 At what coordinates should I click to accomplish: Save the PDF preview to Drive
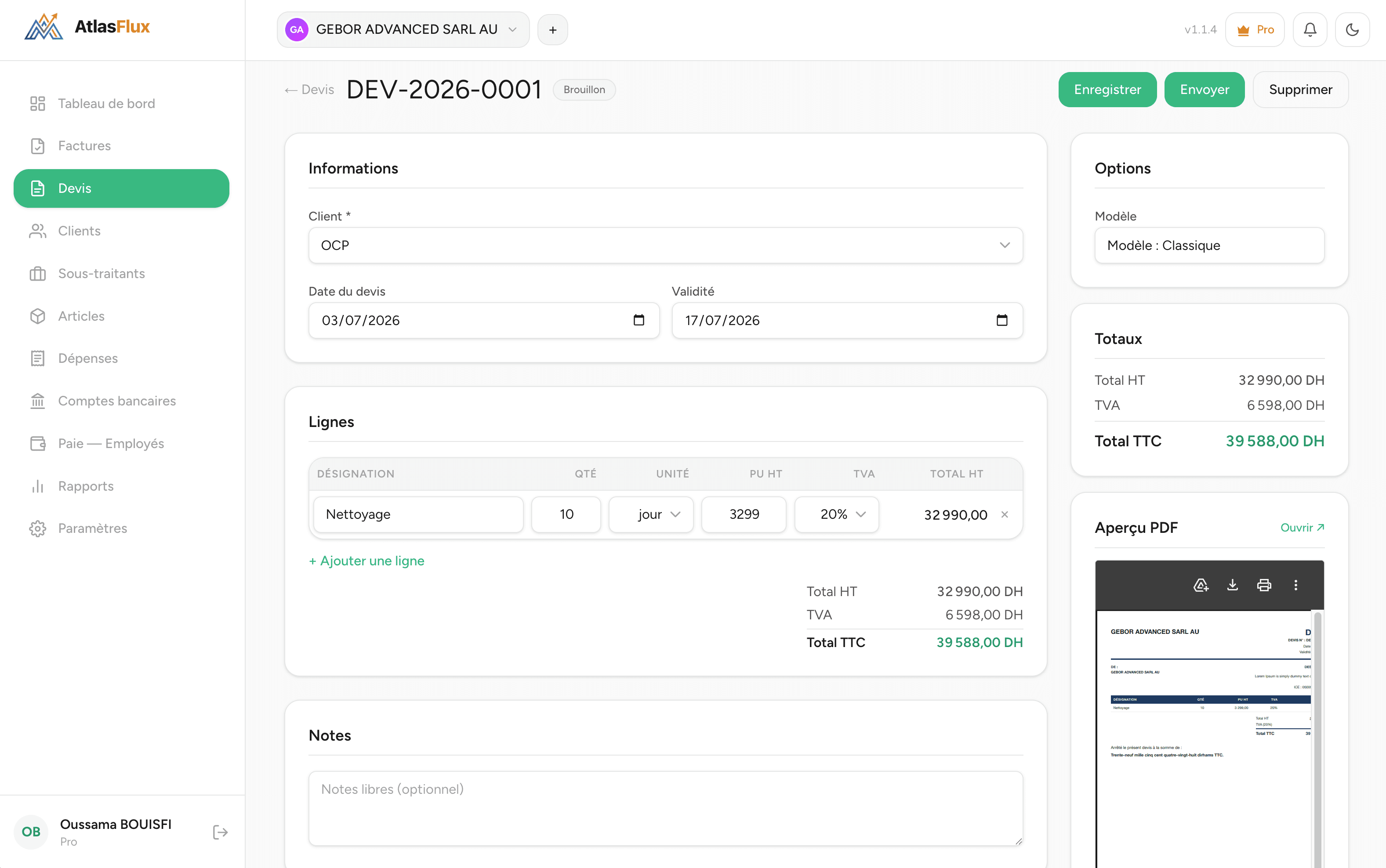tap(1201, 585)
